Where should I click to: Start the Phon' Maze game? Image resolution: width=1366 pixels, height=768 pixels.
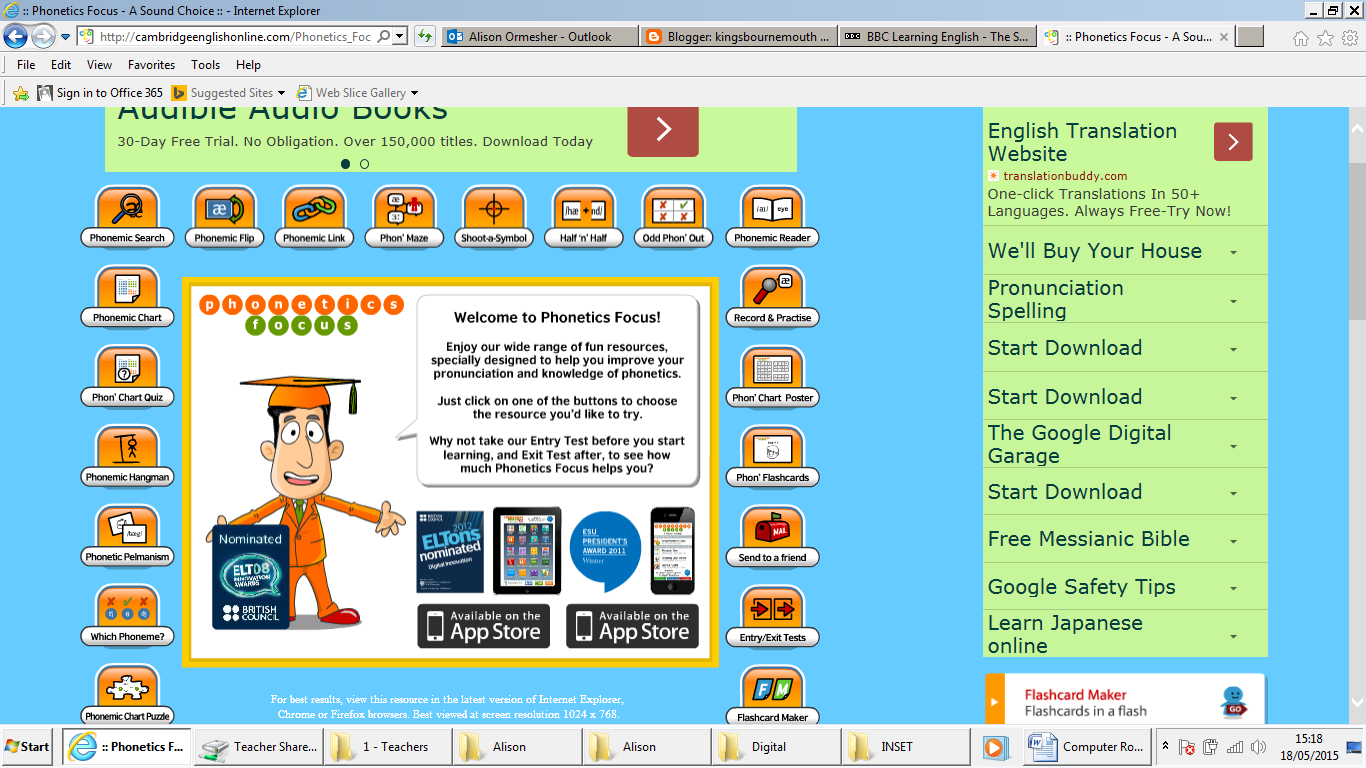click(x=404, y=217)
